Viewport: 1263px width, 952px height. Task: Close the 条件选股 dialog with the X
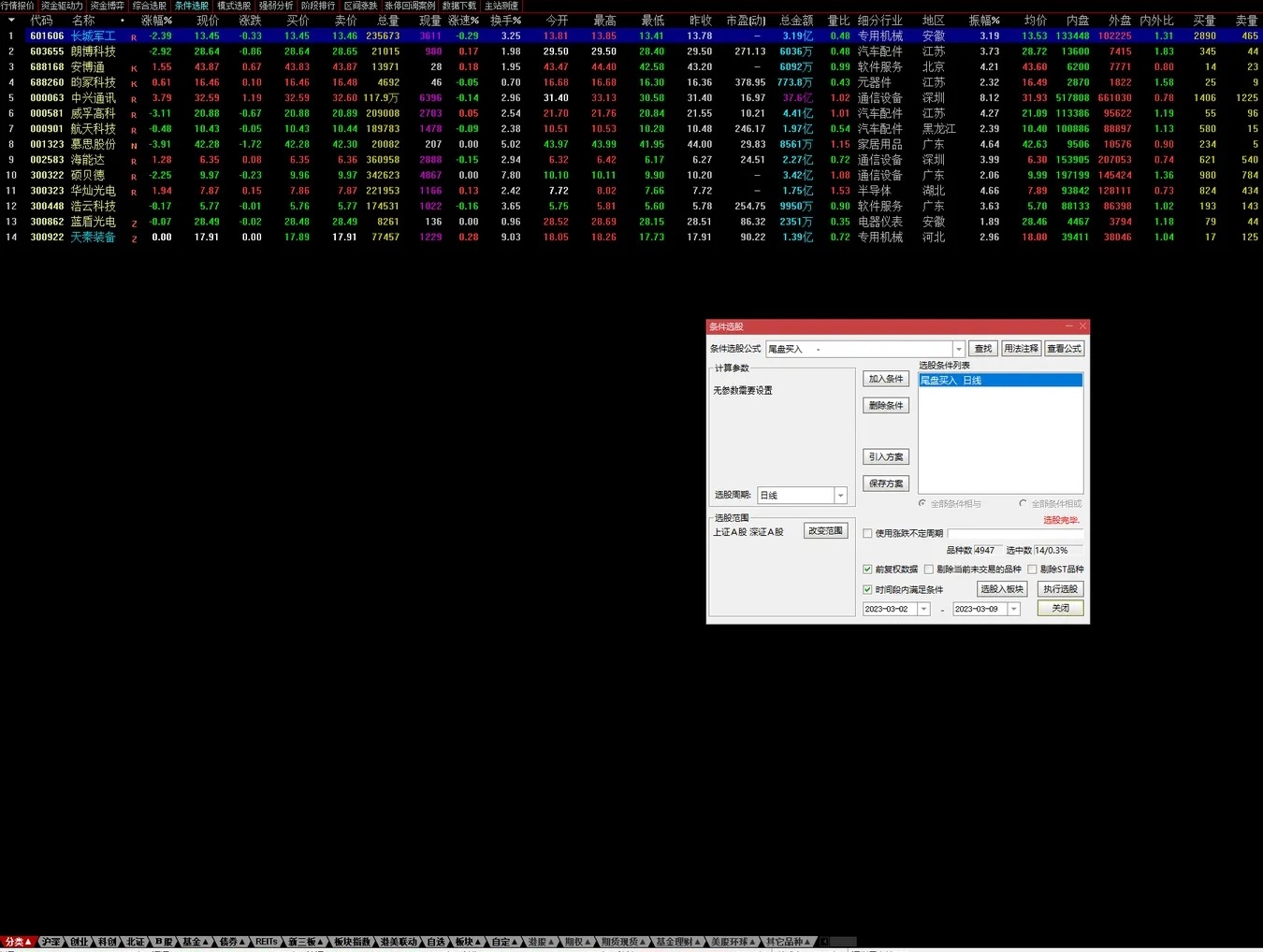pos(1082,326)
